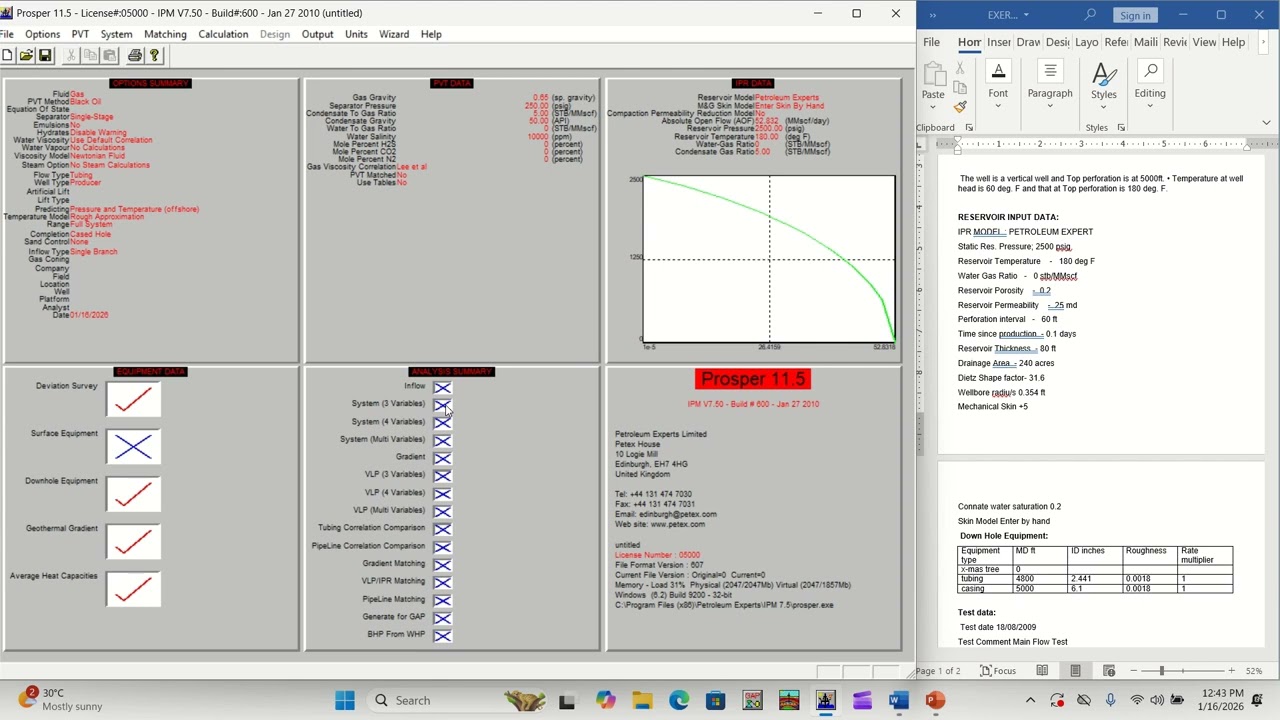This screenshot has height=720, width=1280.
Task: Click the Paste clipboard icon in Prosper toolbar
Action: [x=109, y=56]
